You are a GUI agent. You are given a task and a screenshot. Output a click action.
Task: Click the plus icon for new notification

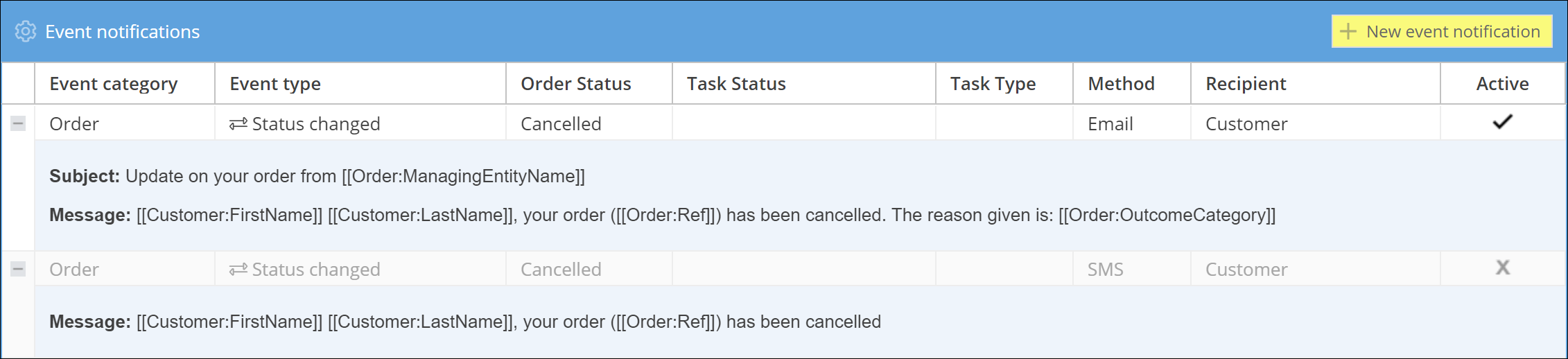[1348, 32]
